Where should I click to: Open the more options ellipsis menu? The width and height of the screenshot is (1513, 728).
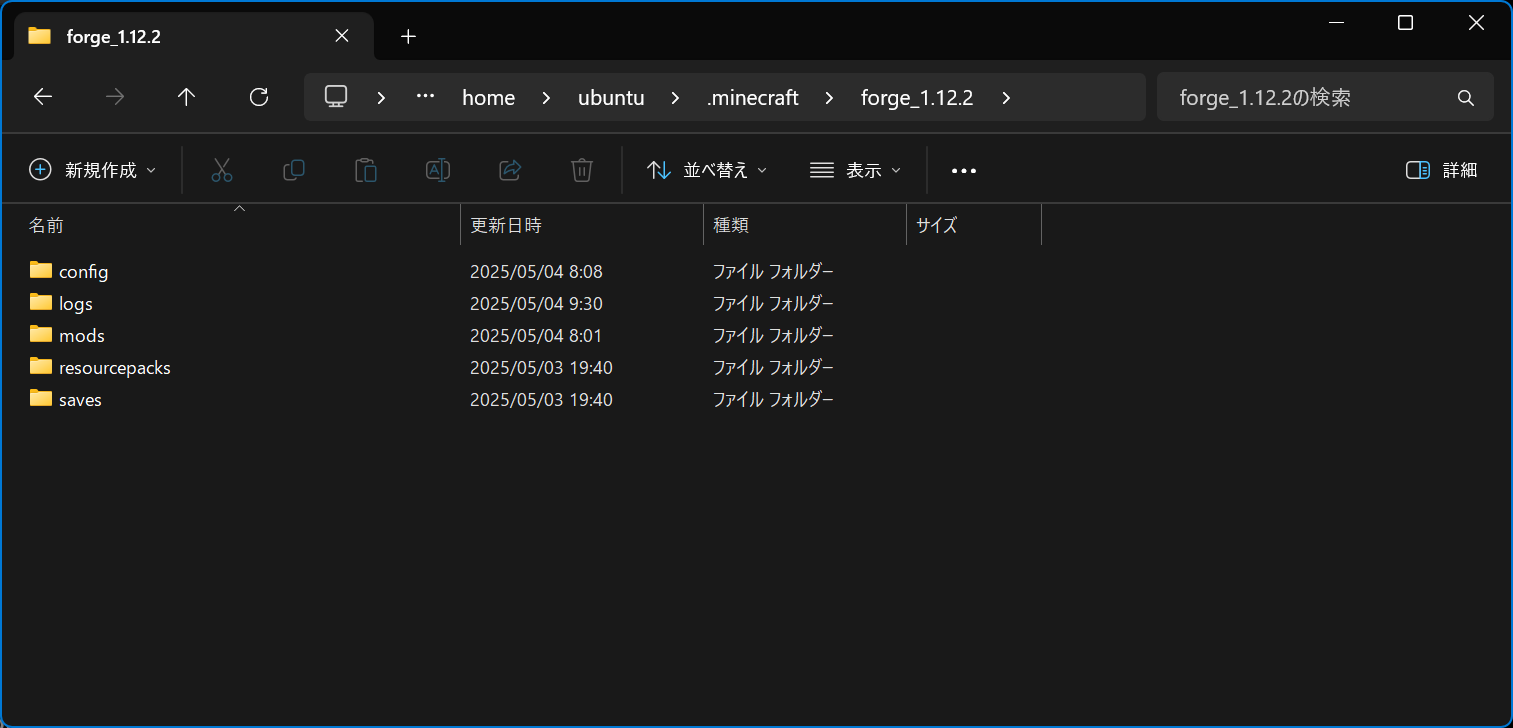[964, 171]
